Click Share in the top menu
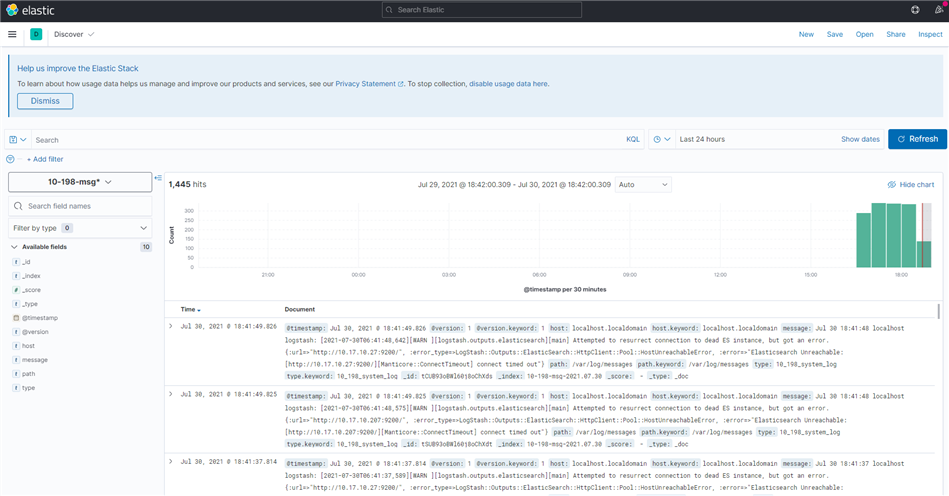 pos(896,34)
